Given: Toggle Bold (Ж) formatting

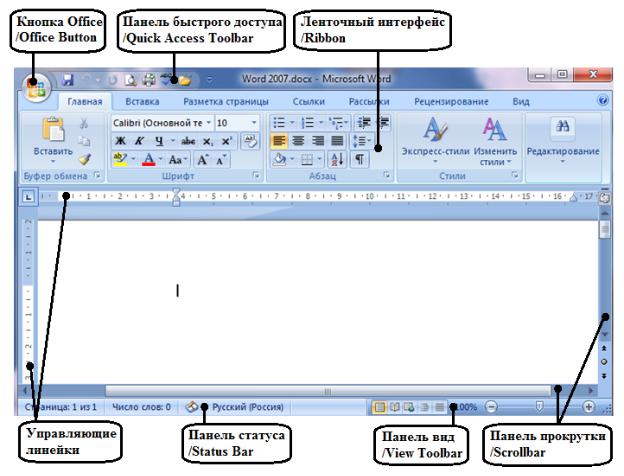Looking at the screenshot, I should tap(120, 141).
